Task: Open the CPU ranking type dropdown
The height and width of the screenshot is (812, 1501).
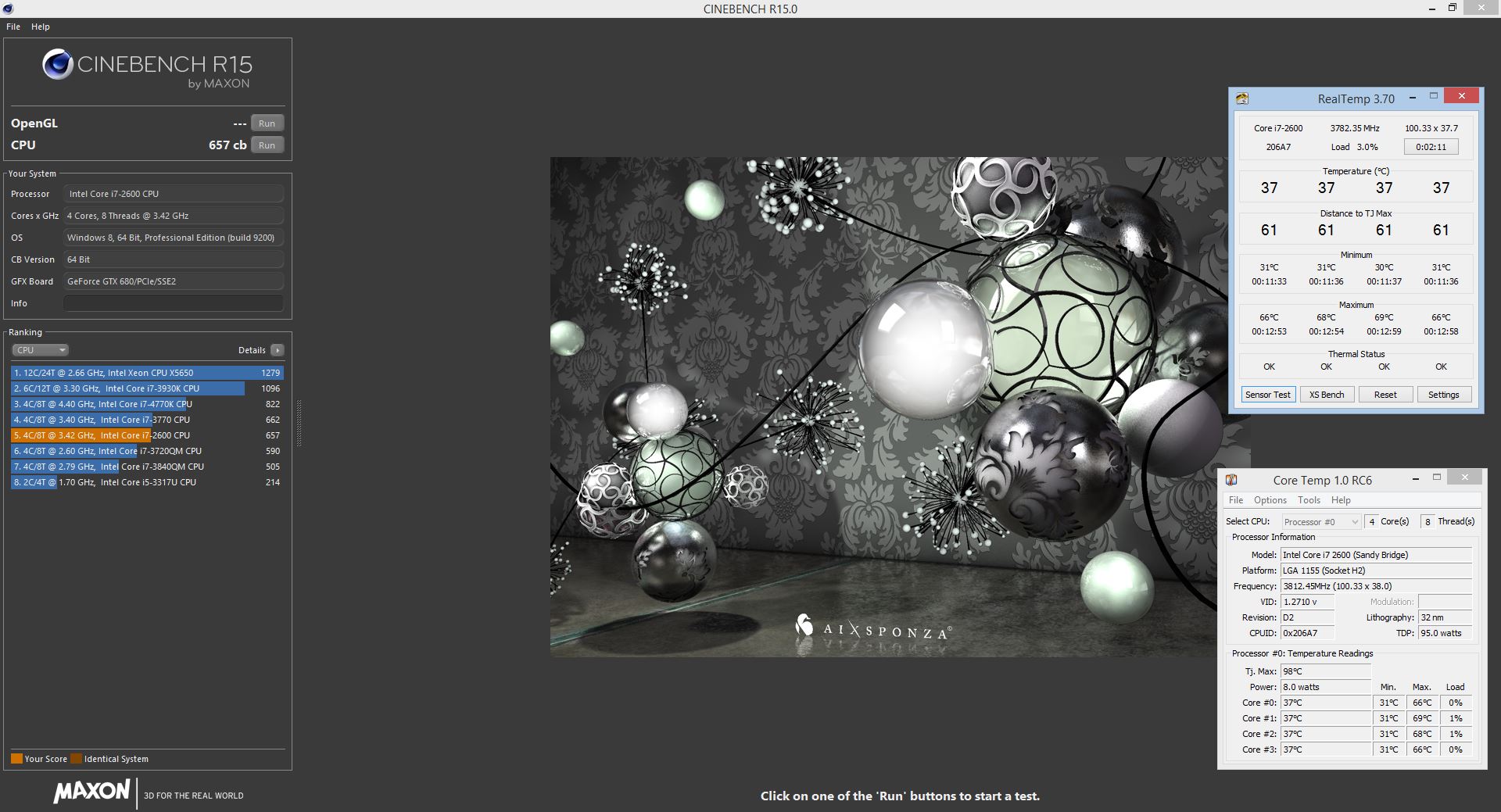Action: 41,350
